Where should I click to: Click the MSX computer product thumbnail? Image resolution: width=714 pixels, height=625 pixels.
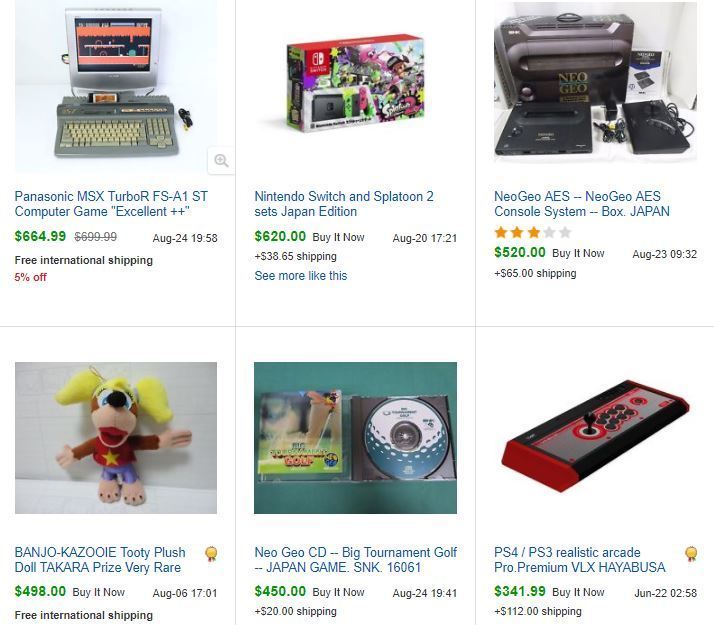coord(116,86)
